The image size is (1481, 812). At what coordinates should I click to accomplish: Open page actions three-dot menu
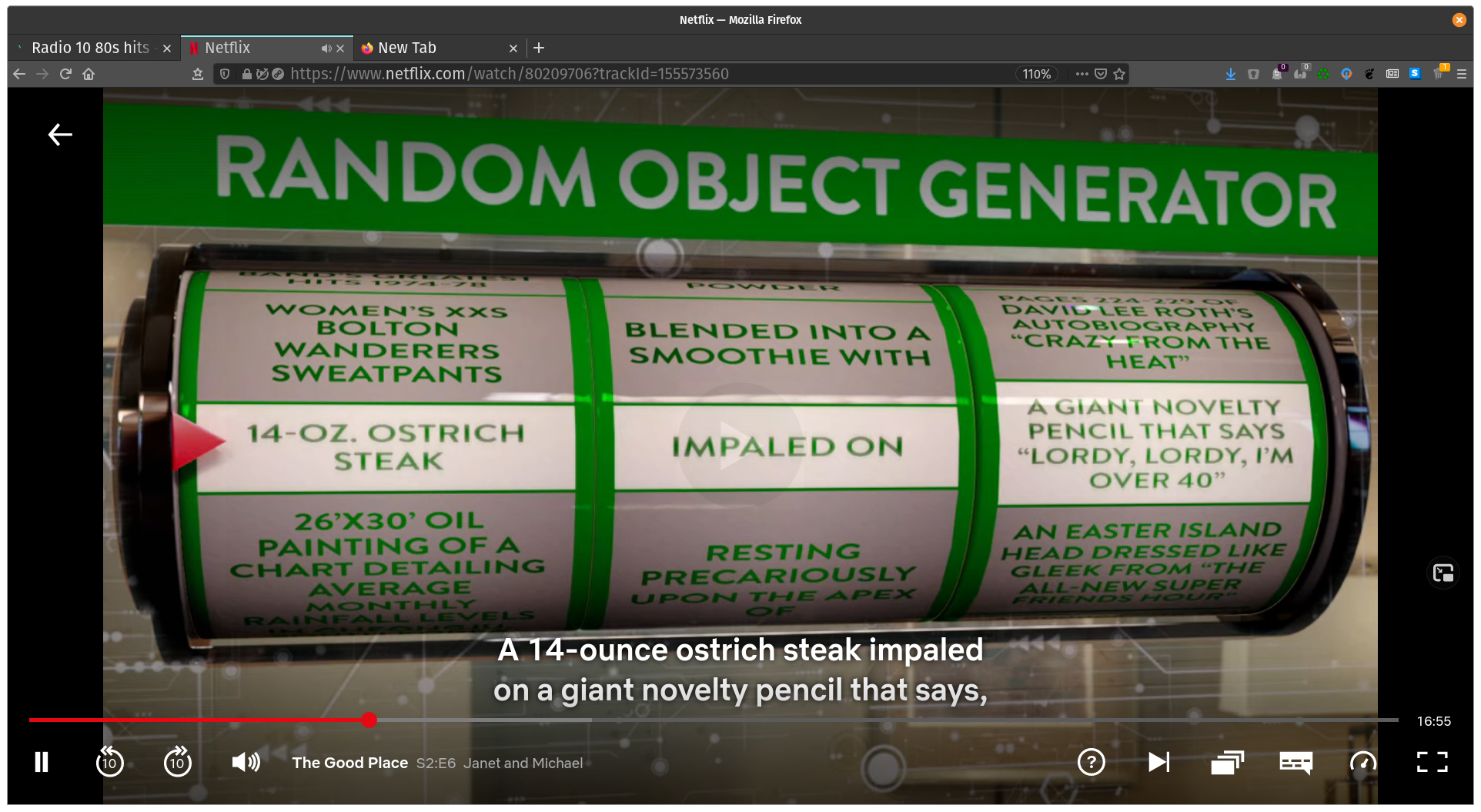click(1081, 74)
